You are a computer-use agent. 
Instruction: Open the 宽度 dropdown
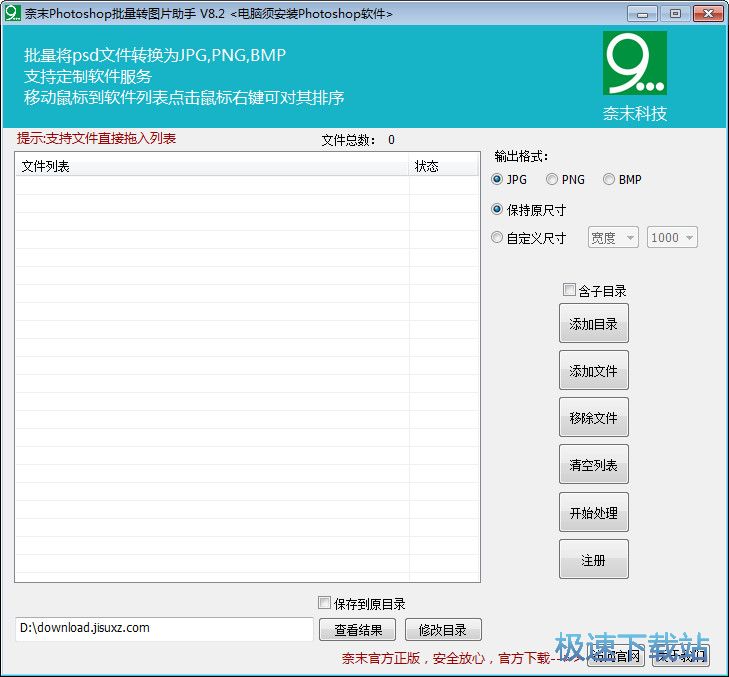[x=613, y=238]
